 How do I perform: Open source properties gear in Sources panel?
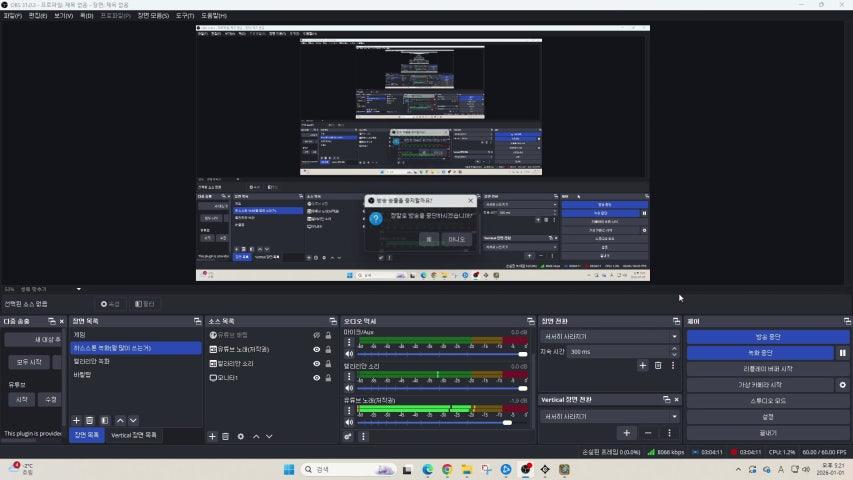(241, 436)
